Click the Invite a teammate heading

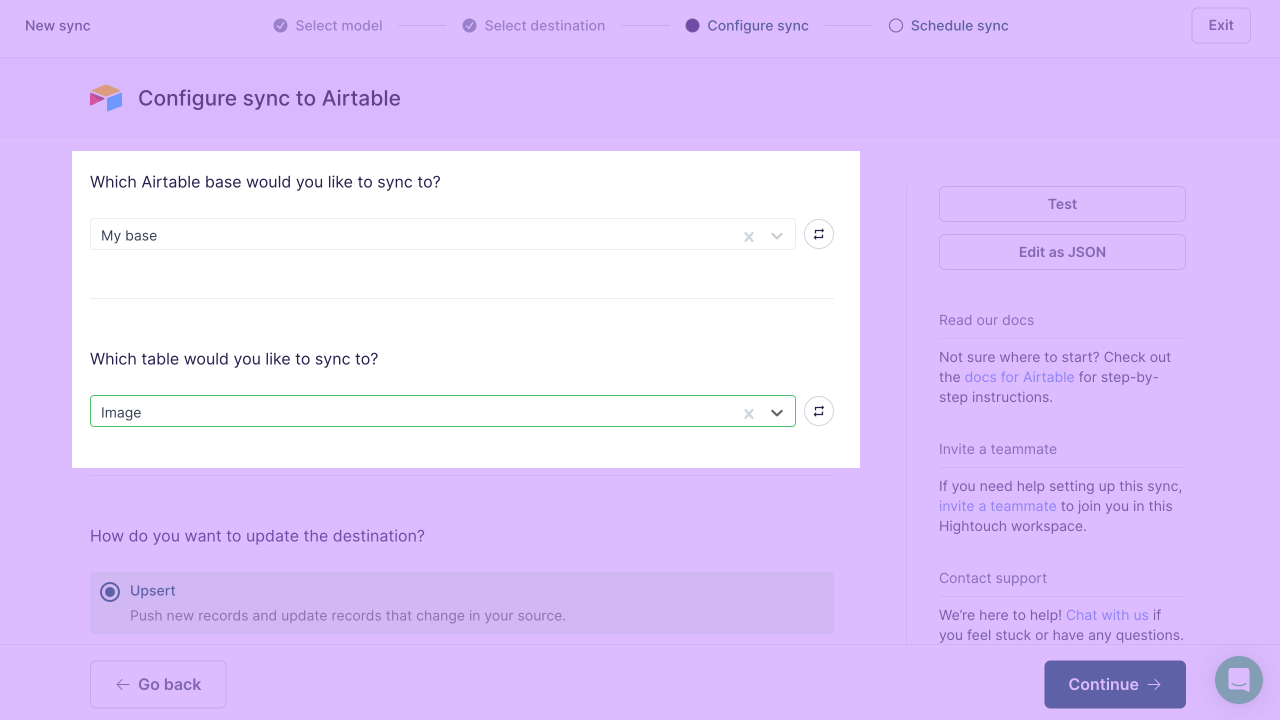(998, 449)
